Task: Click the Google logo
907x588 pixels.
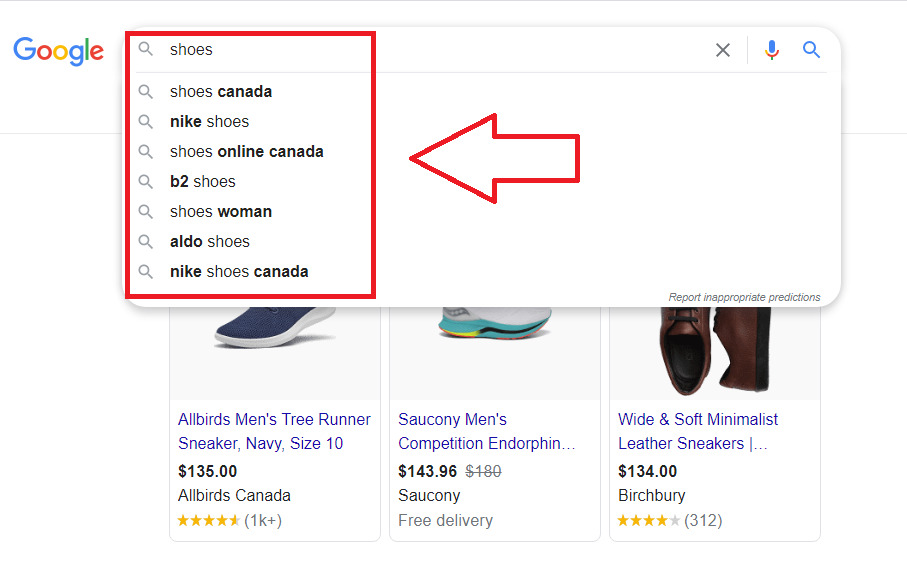Action: [x=58, y=50]
